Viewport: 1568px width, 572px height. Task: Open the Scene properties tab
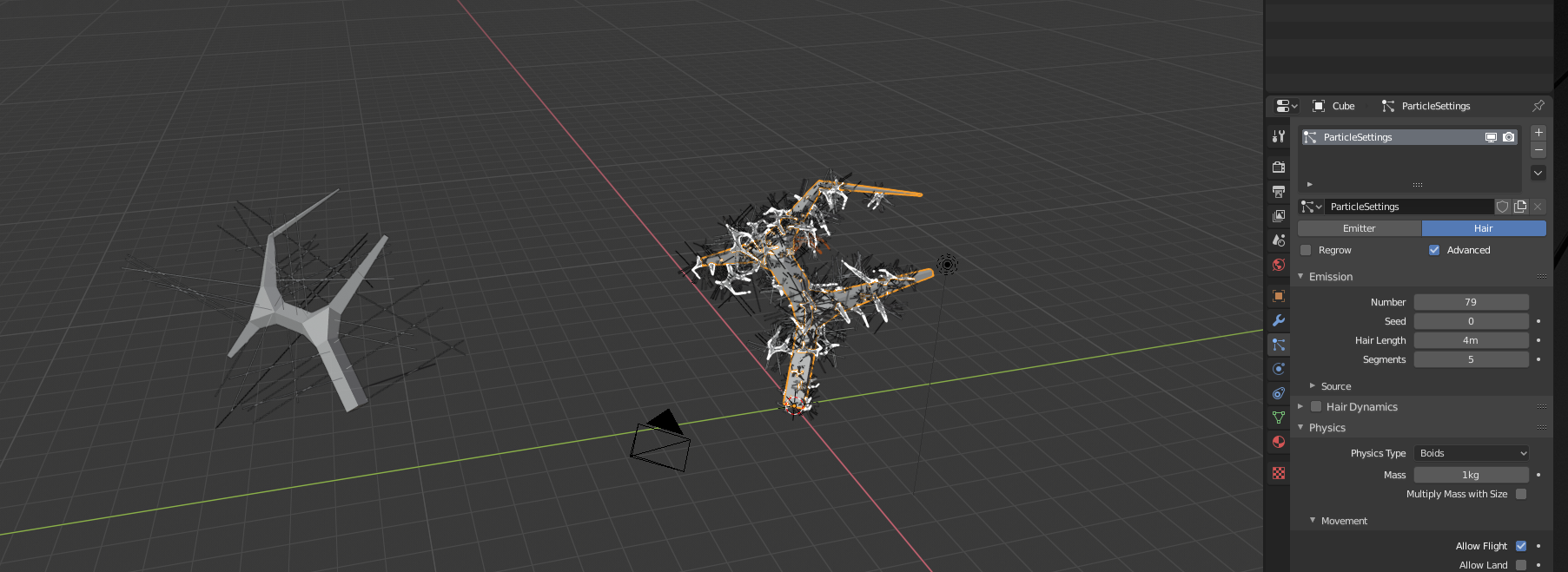click(x=1279, y=240)
